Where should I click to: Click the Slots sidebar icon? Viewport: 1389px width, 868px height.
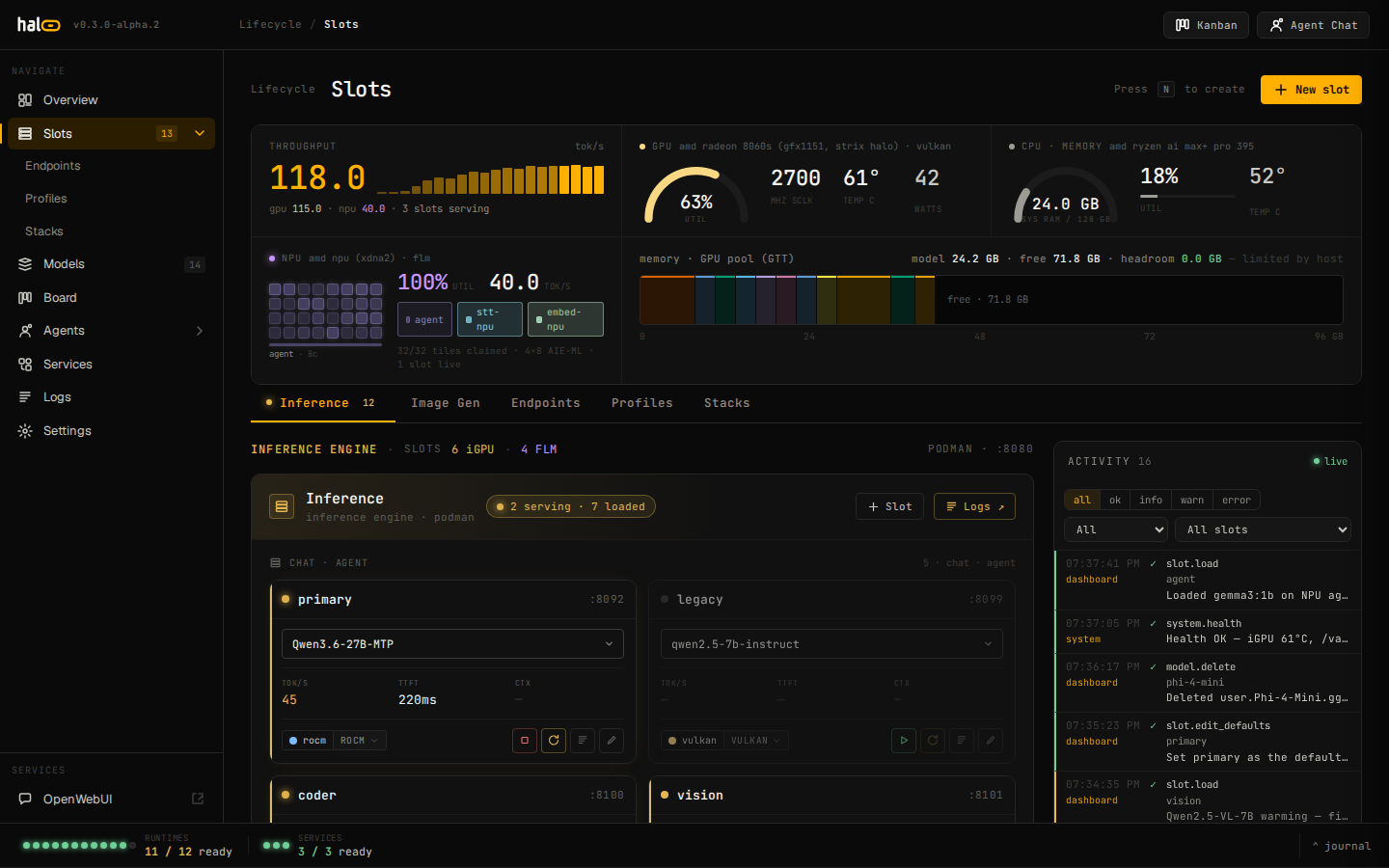[x=25, y=134]
